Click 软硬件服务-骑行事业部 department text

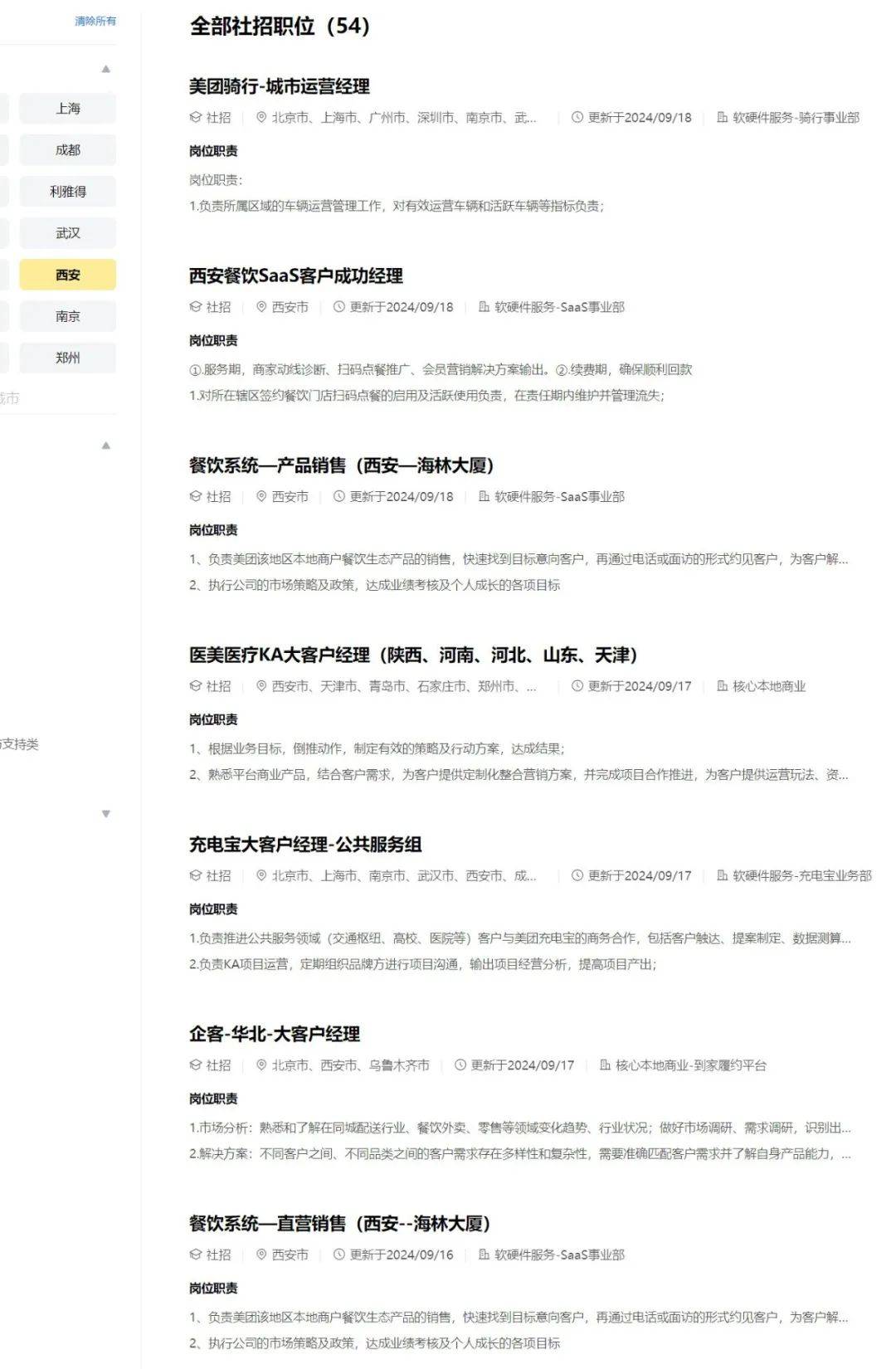[796, 118]
